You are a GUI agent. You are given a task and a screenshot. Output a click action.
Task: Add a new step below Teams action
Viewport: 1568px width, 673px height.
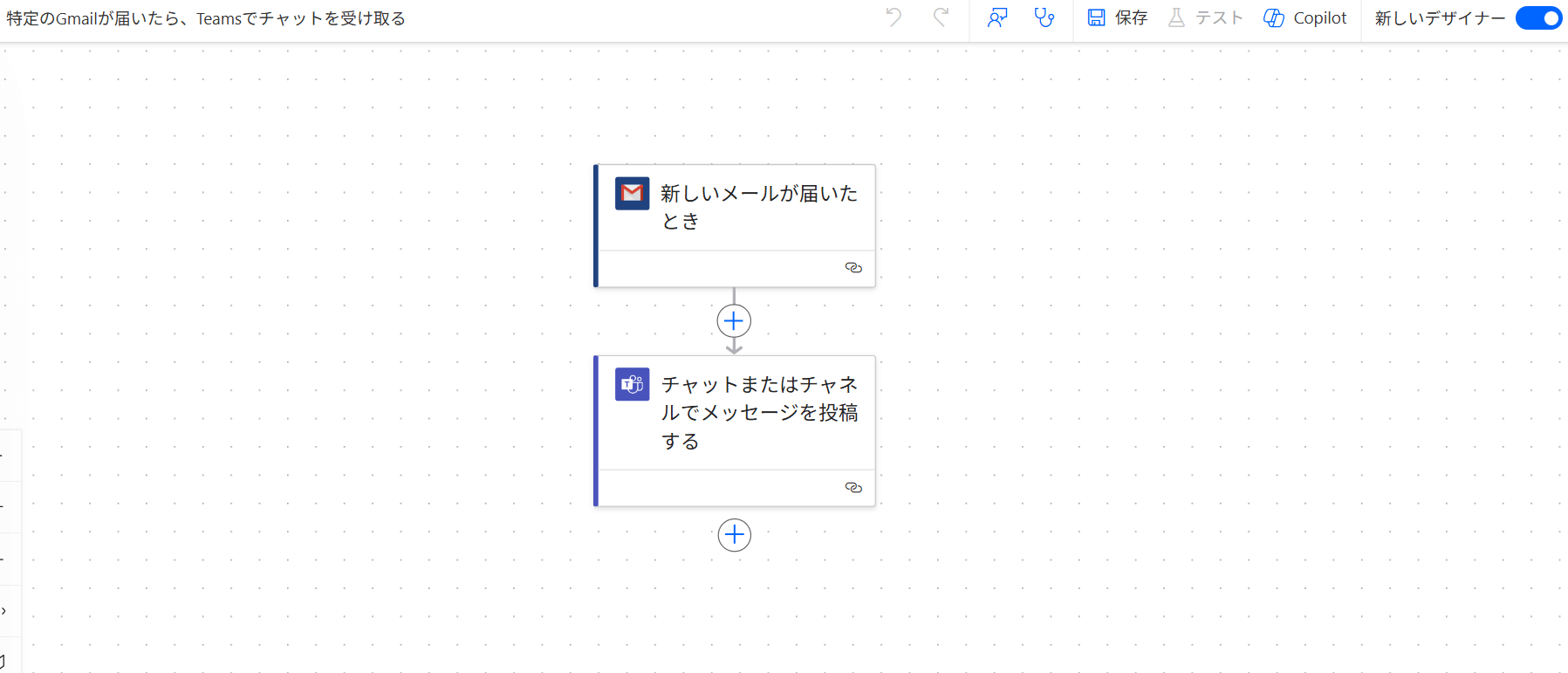point(735,534)
